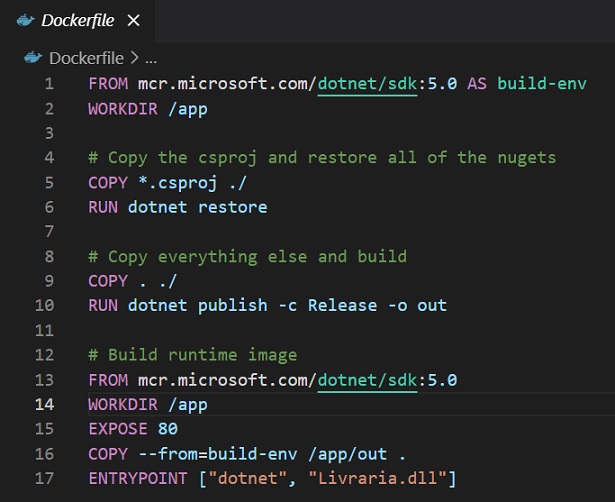Click line number 1 in the gutter

click(x=49, y=84)
